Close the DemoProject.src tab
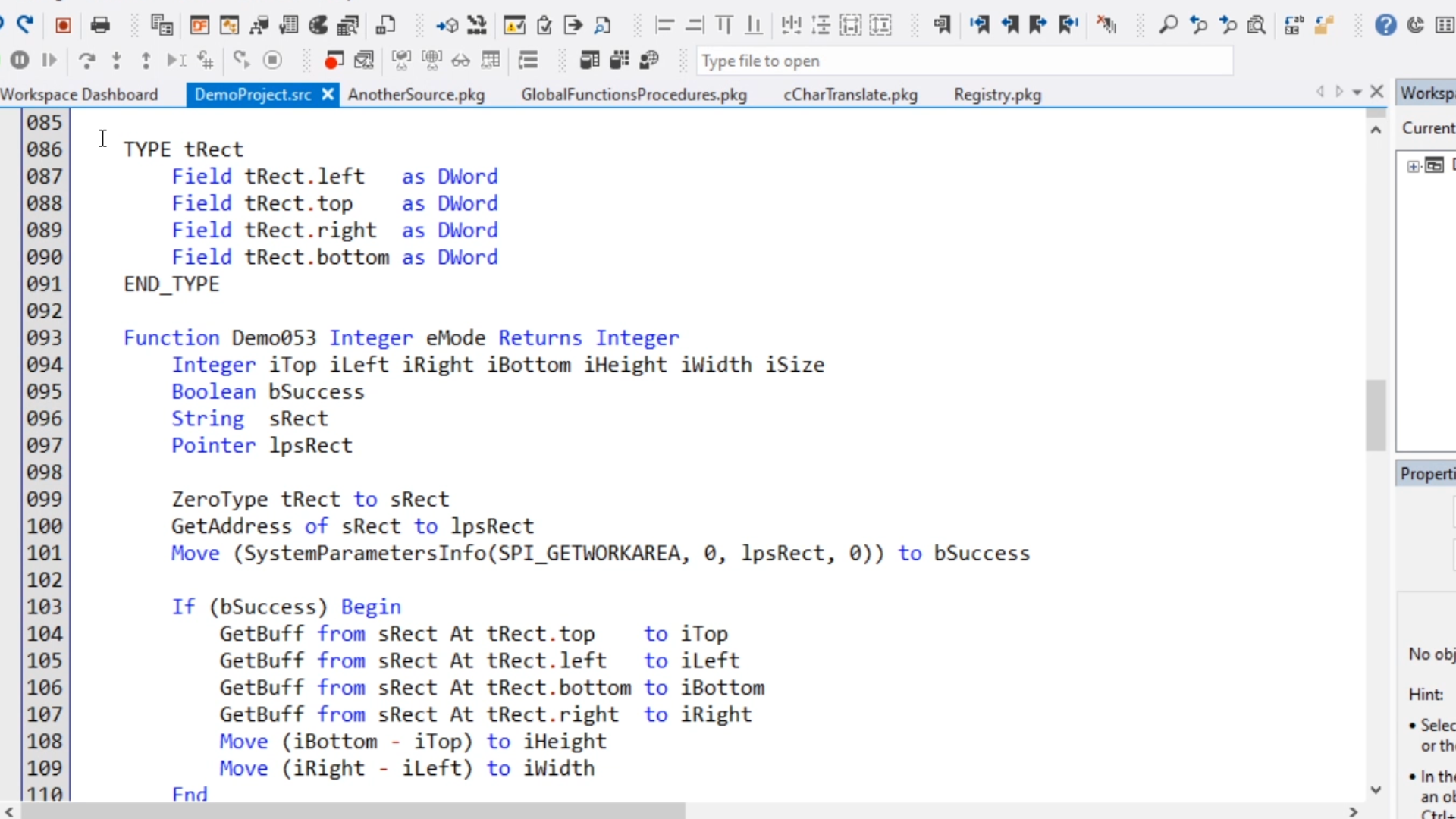This screenshot has height=819, width=1456. [328, 94]
